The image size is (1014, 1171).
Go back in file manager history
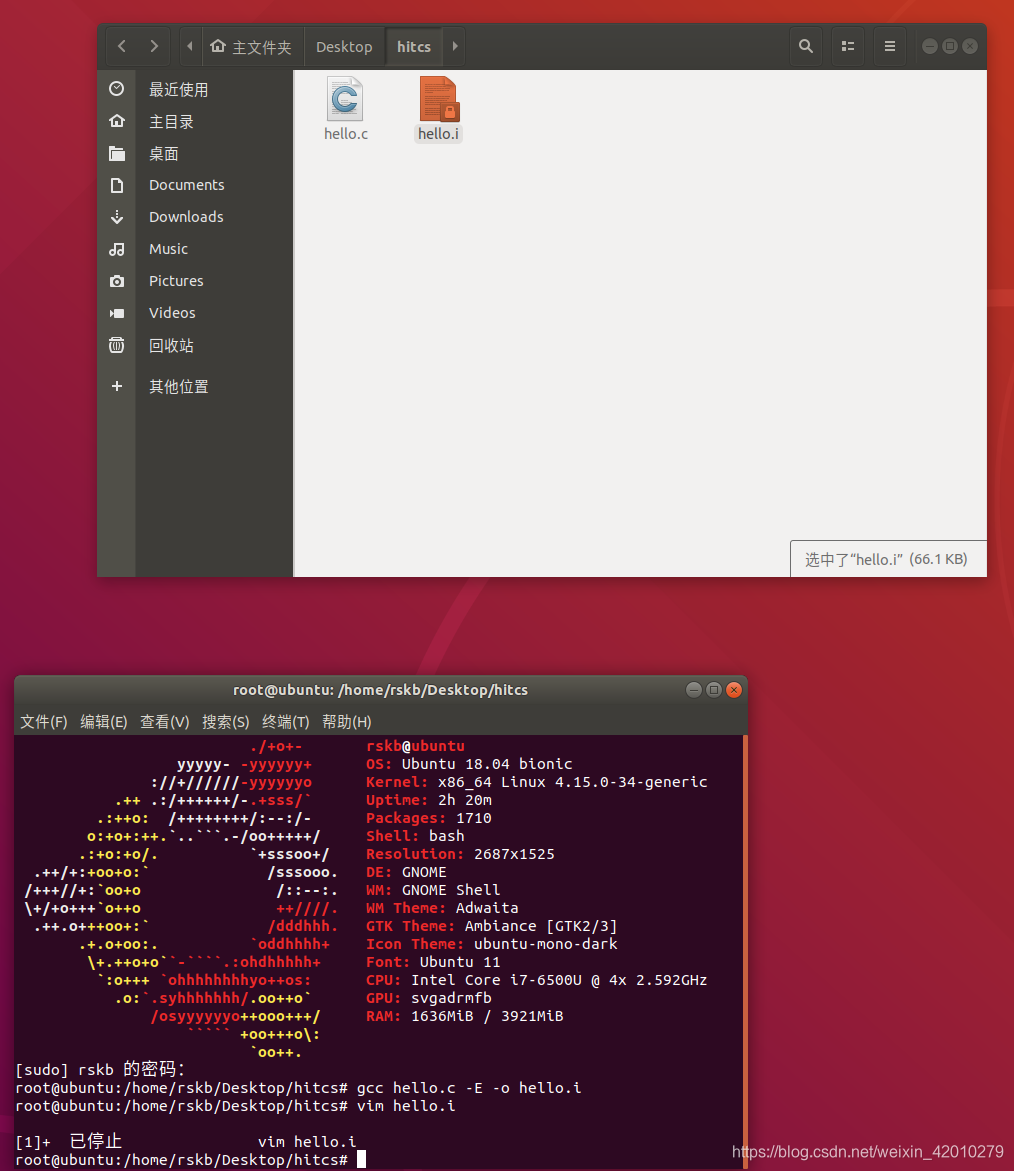point(122,46)
